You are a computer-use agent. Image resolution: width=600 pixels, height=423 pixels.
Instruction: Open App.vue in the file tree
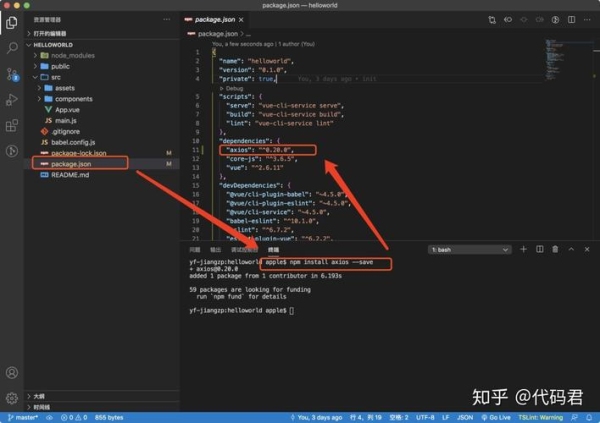point(67,110)
